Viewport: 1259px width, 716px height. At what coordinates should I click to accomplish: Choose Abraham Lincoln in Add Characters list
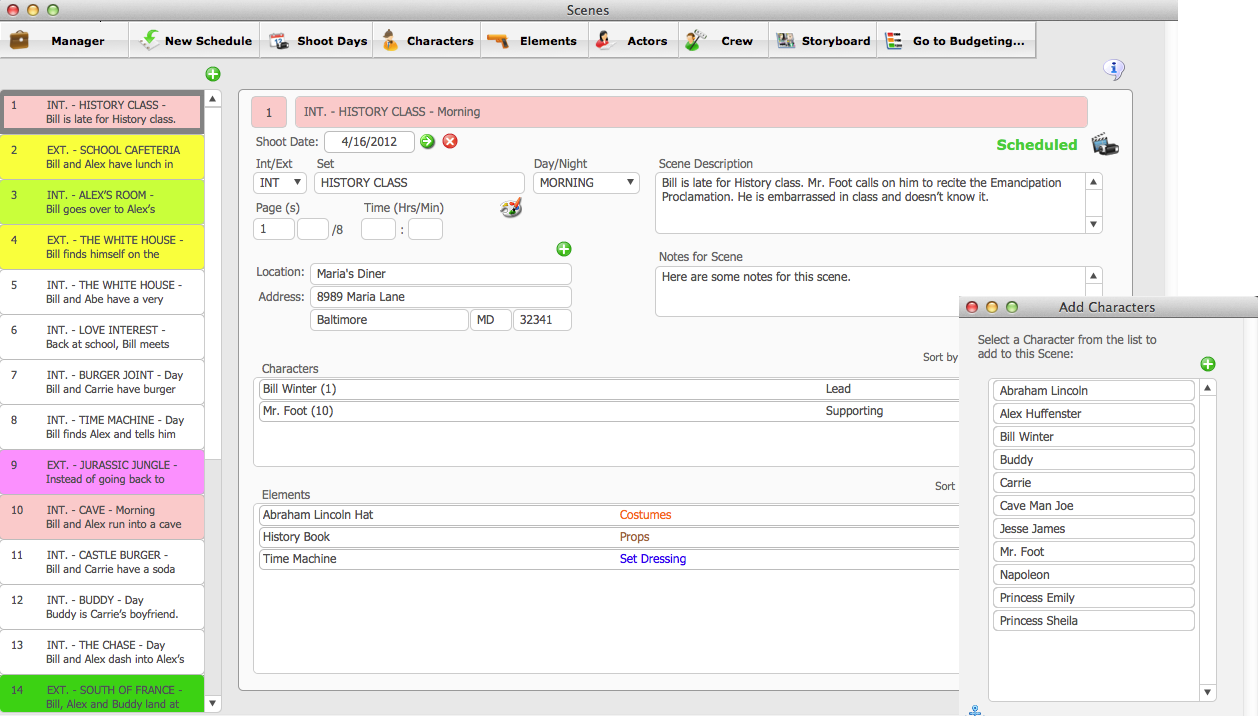click(x=1094, y=391)
